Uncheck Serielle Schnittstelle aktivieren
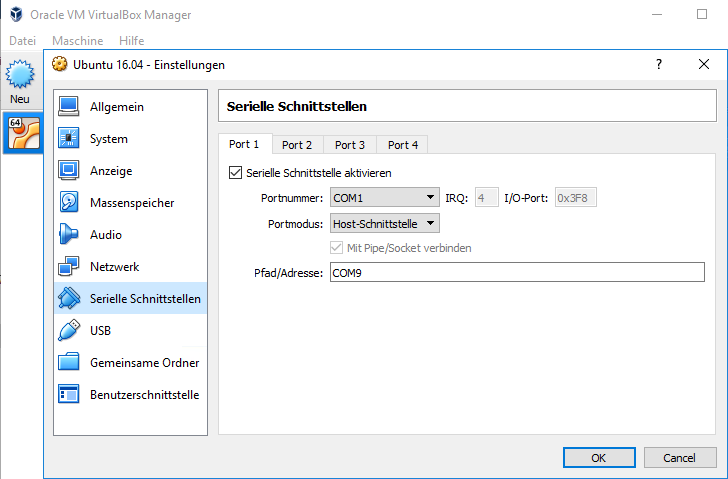Viewport: 728px width, 479px height. [x=235, y=173]
